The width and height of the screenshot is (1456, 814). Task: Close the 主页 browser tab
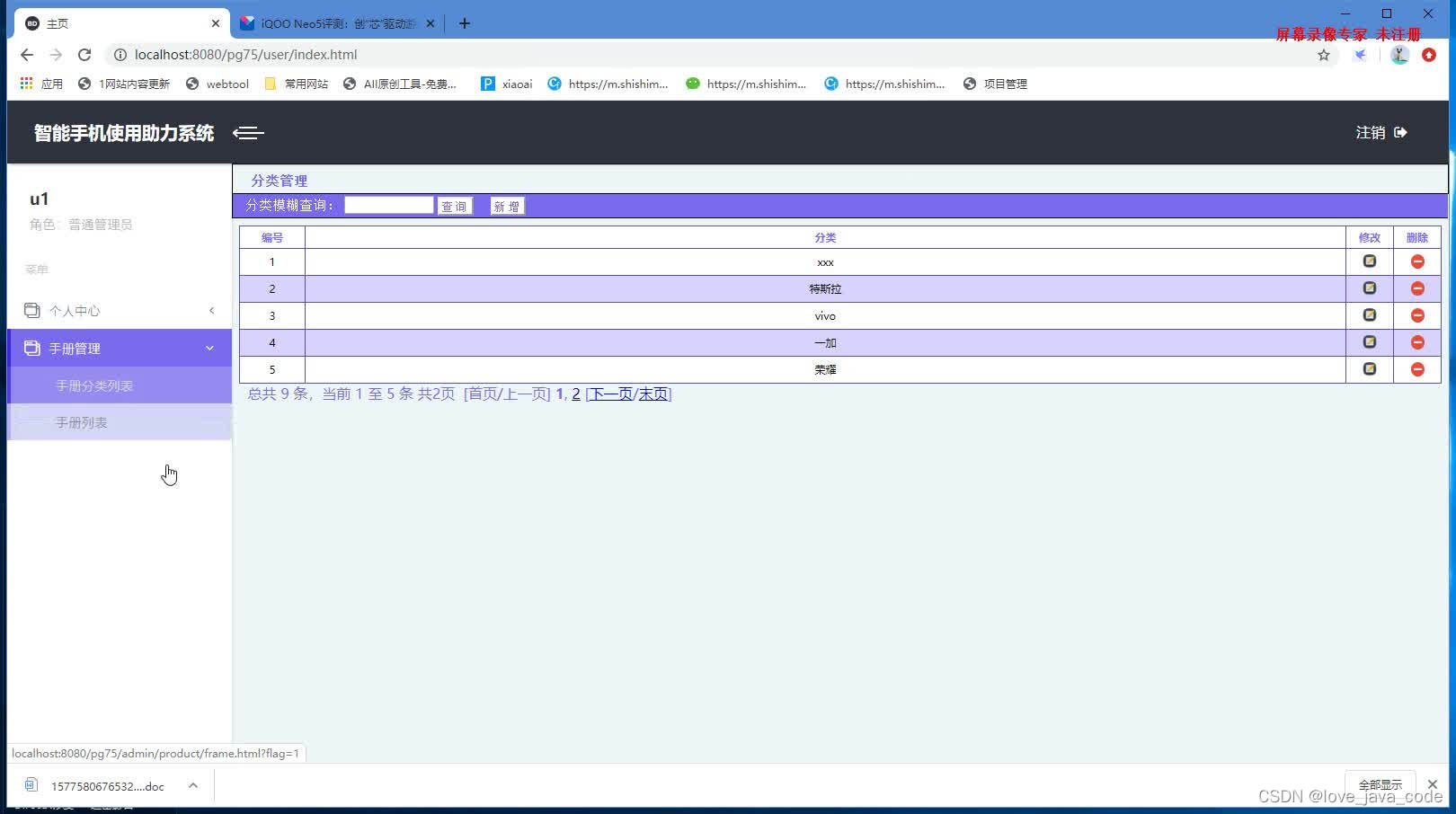pyautogui.click(x=216, y=23)
